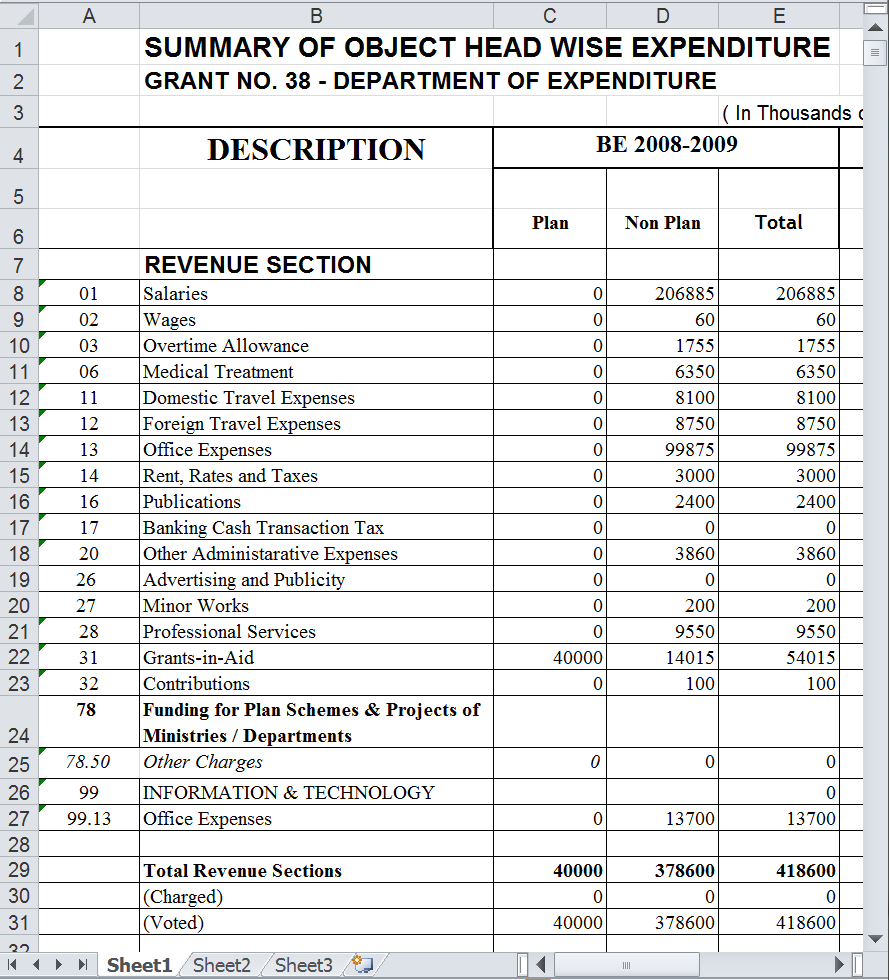Viewport: 889px width, 980px height.
Task: Click the 'Other Administarative Expenses' cell
Action: tap(316, 553)
